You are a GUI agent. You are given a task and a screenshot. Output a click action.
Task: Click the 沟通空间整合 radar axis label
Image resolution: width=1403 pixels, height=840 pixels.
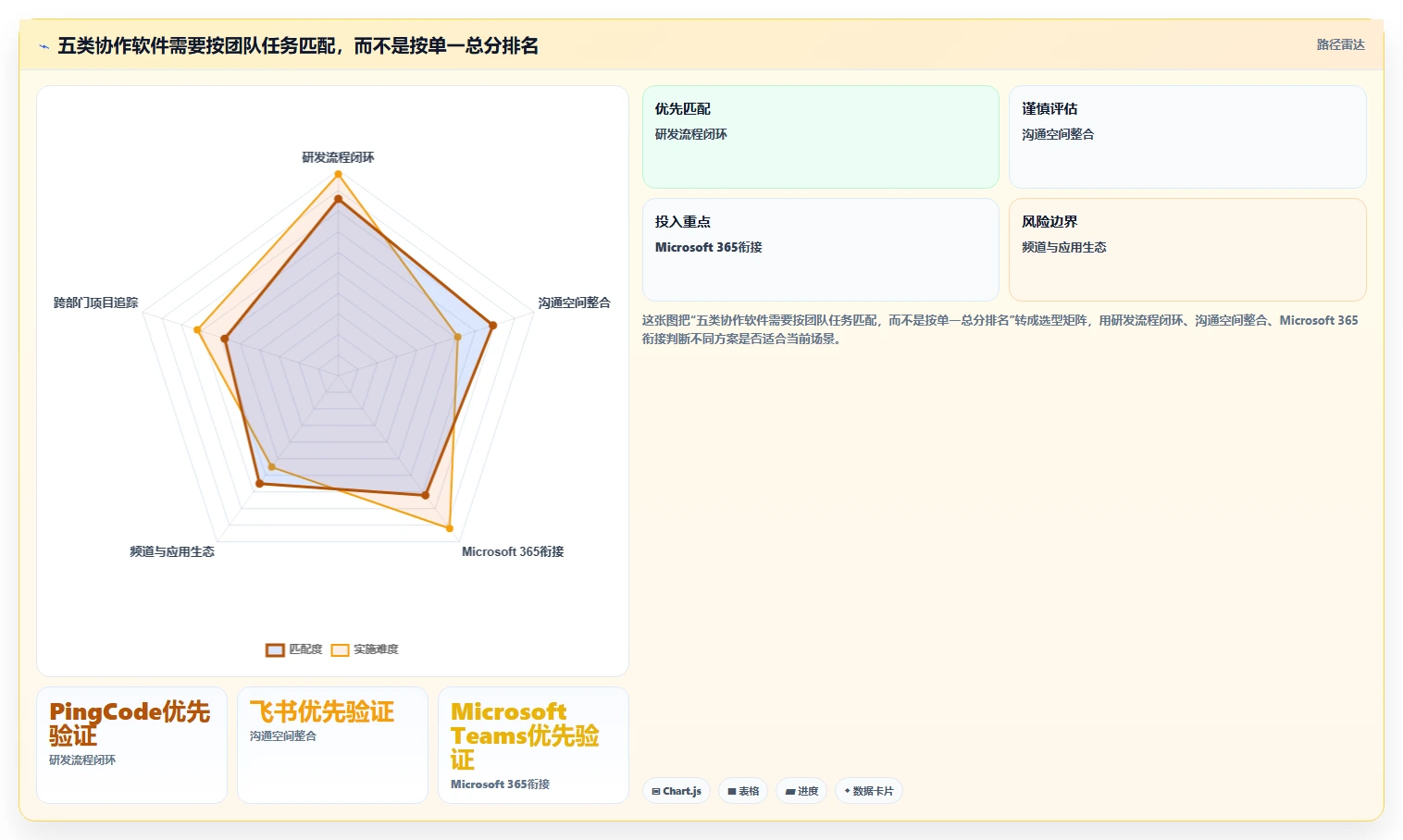coord(574,303)
